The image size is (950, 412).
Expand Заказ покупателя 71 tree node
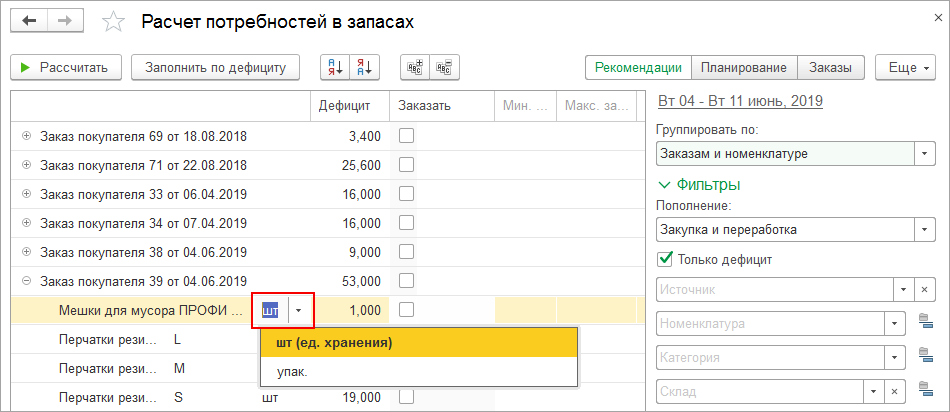coord(26,165)
